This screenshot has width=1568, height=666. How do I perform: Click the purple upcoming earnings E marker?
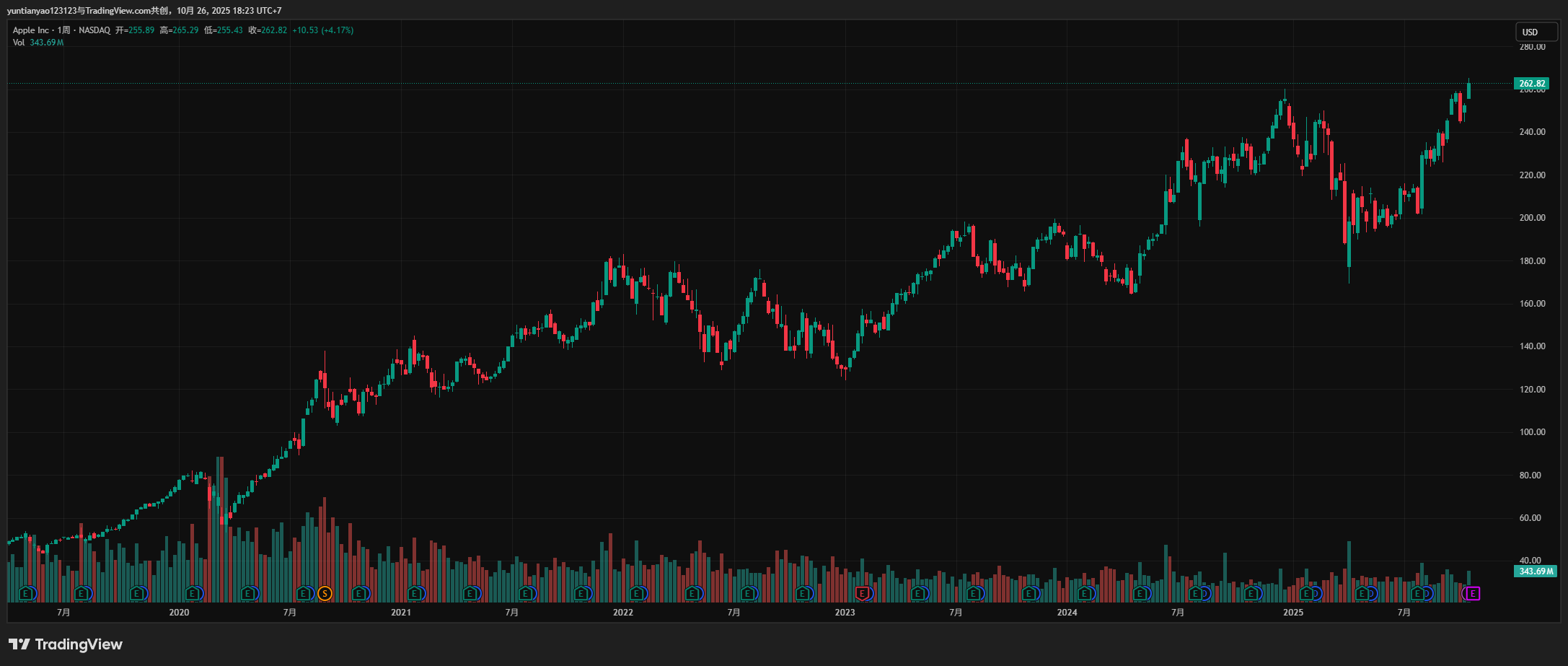(1473, 594)
